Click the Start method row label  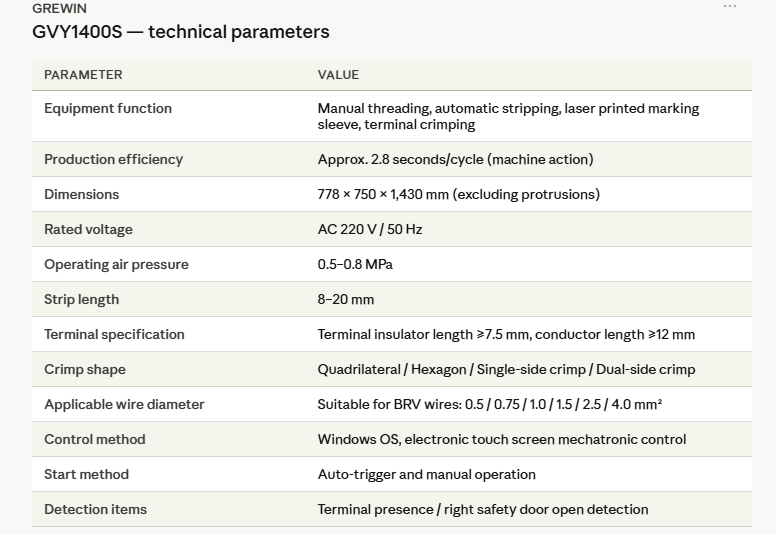tap(86, 474)
